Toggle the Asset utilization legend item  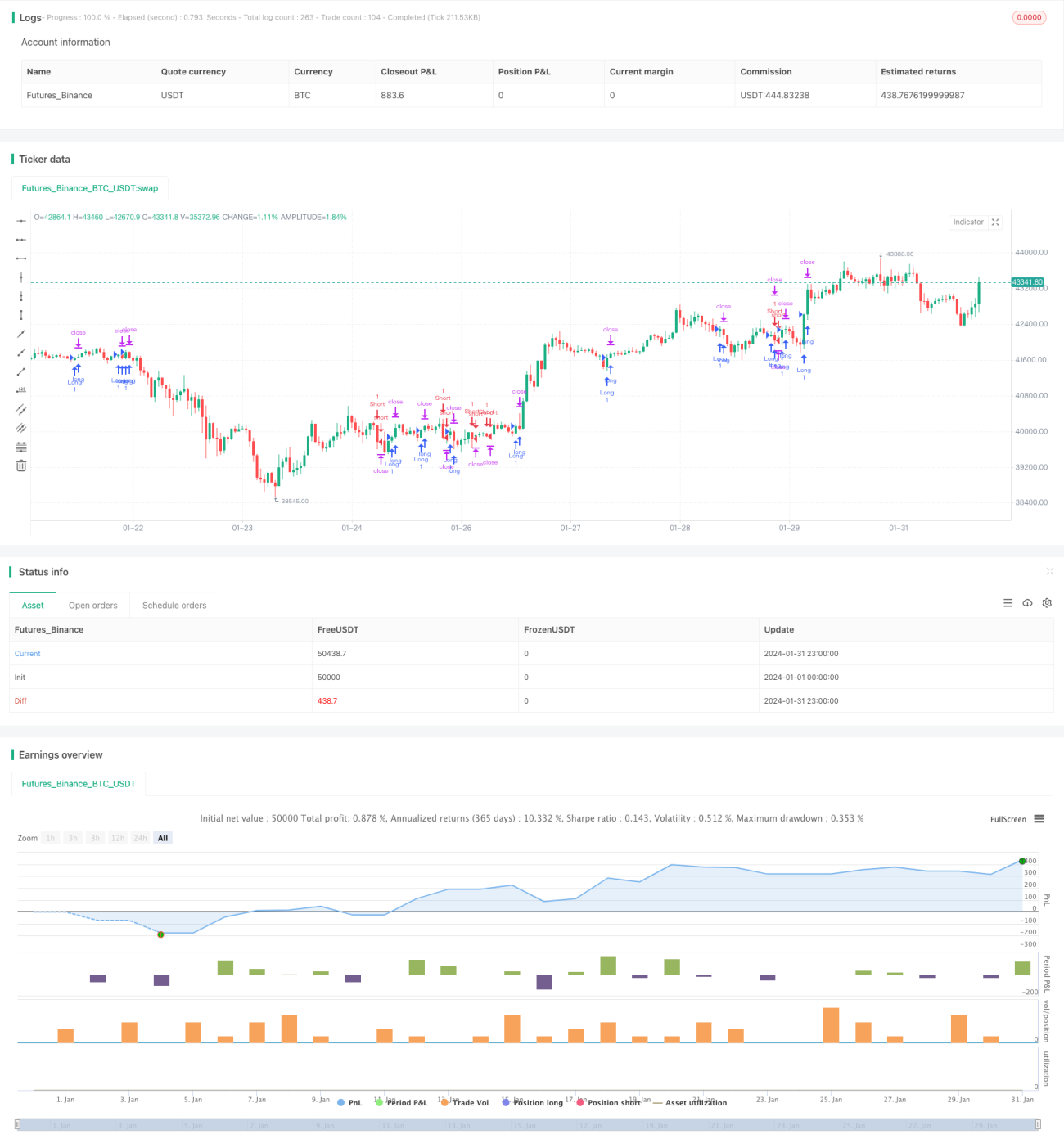690,1103
